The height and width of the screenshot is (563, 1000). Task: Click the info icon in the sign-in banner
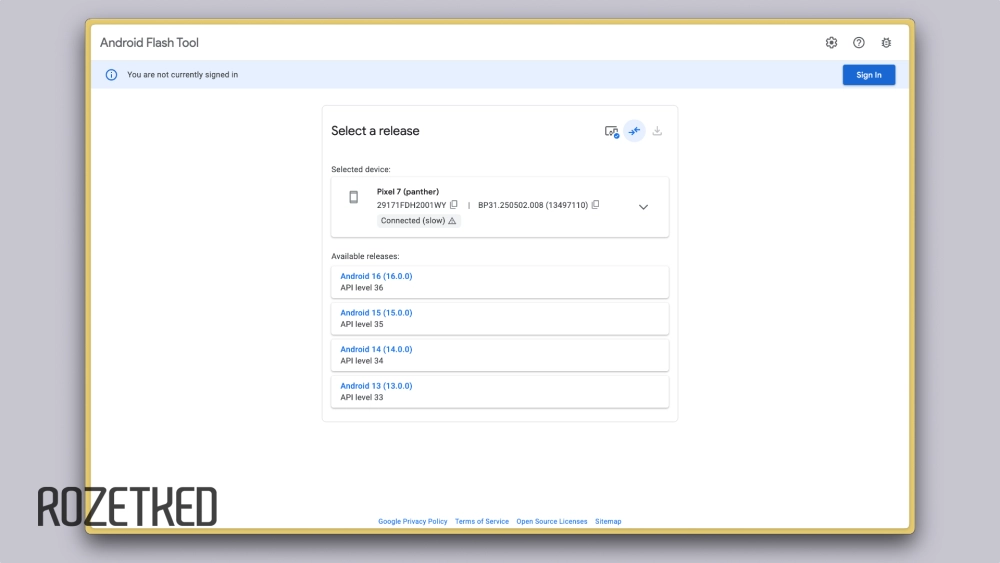coord(111,75)
